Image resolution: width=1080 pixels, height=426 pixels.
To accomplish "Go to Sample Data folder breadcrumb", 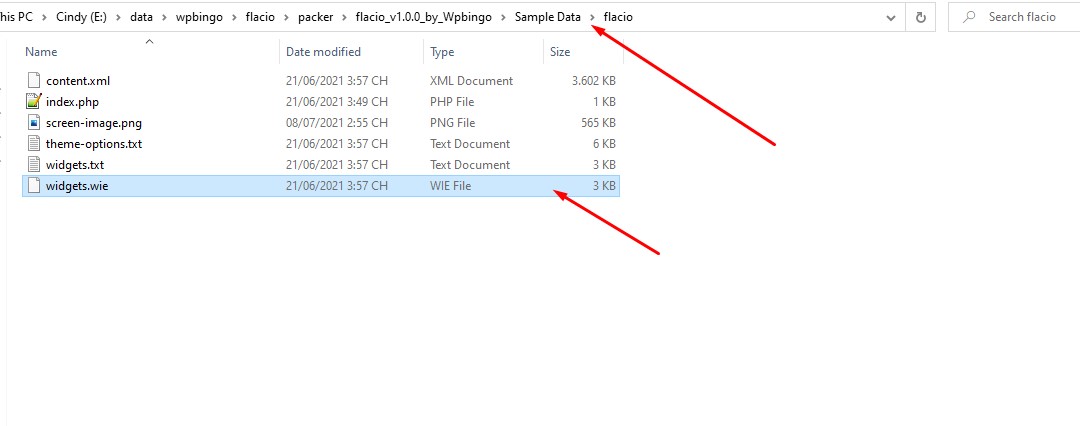I will coord(548,17).
